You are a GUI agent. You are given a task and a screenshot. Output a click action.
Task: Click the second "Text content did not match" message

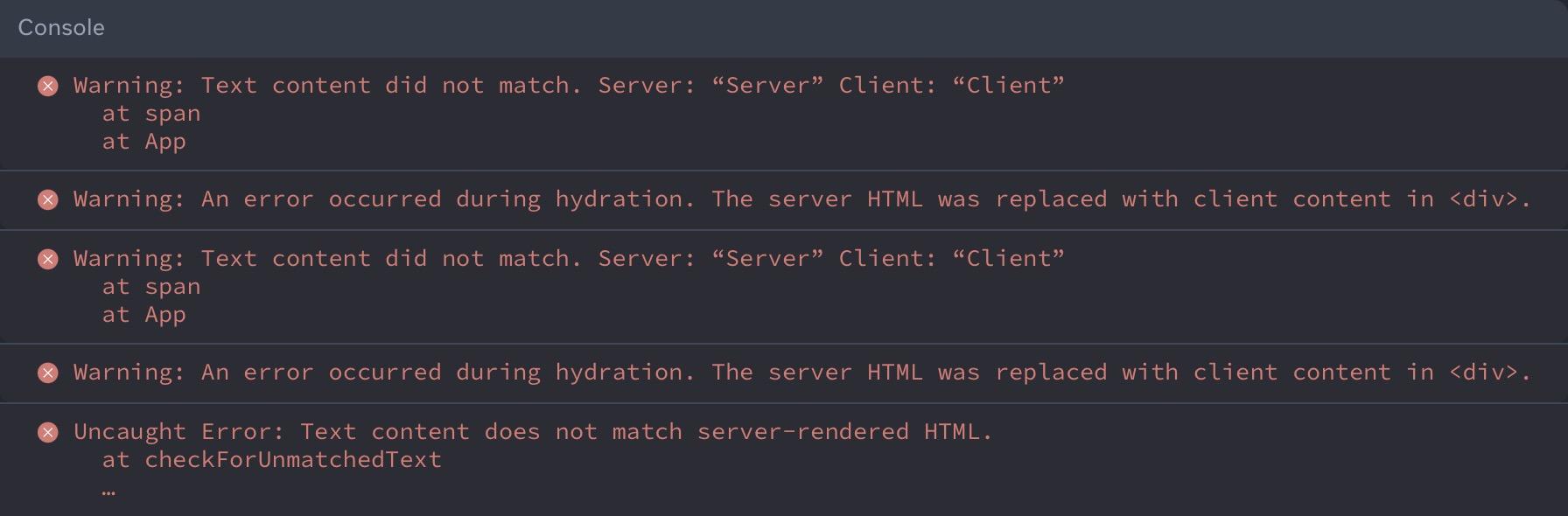pyautogui.click(x=569, y=259)
